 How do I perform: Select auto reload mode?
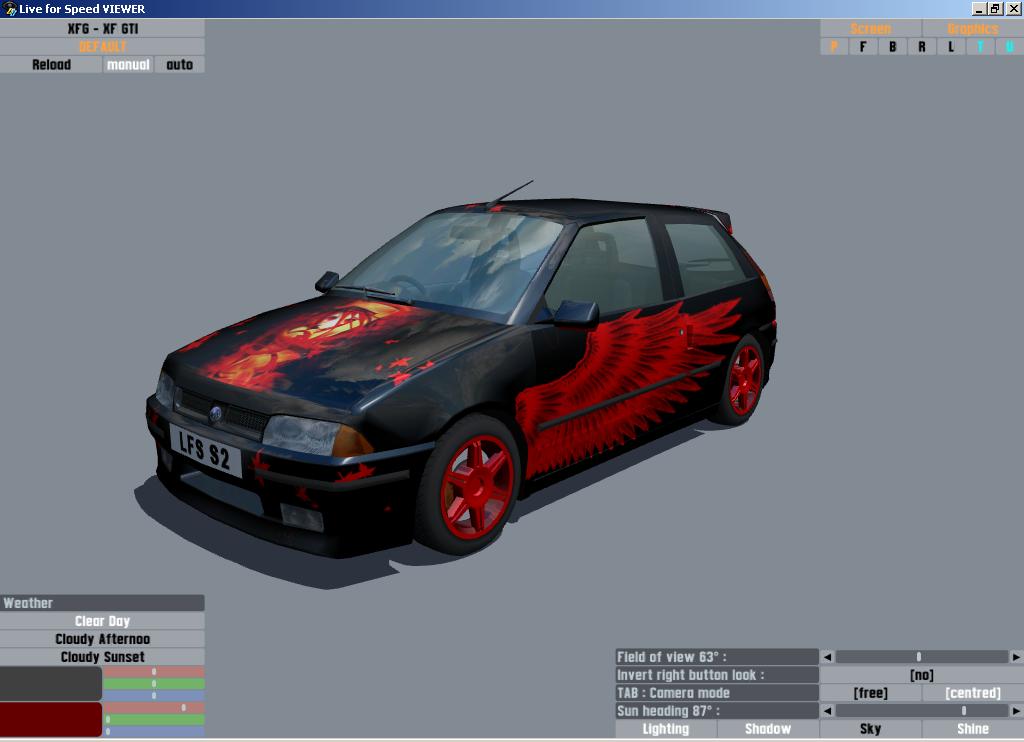180,65
